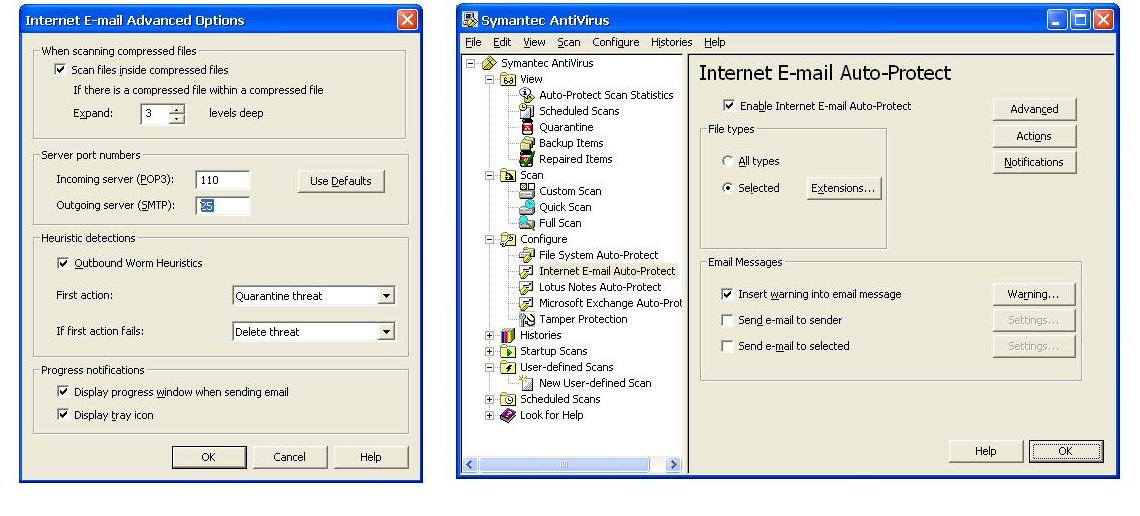Click the User-defined Scans folder icon

coord(508,367)
